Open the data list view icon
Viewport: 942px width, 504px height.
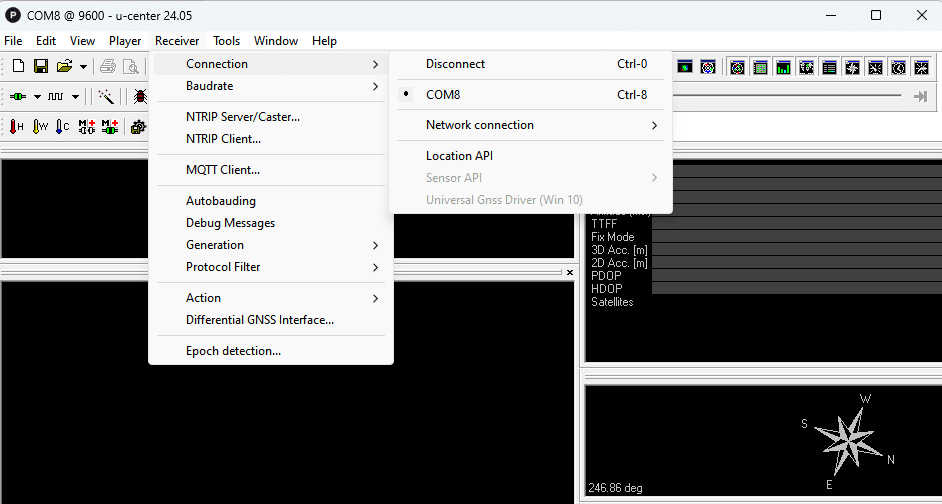829,67
